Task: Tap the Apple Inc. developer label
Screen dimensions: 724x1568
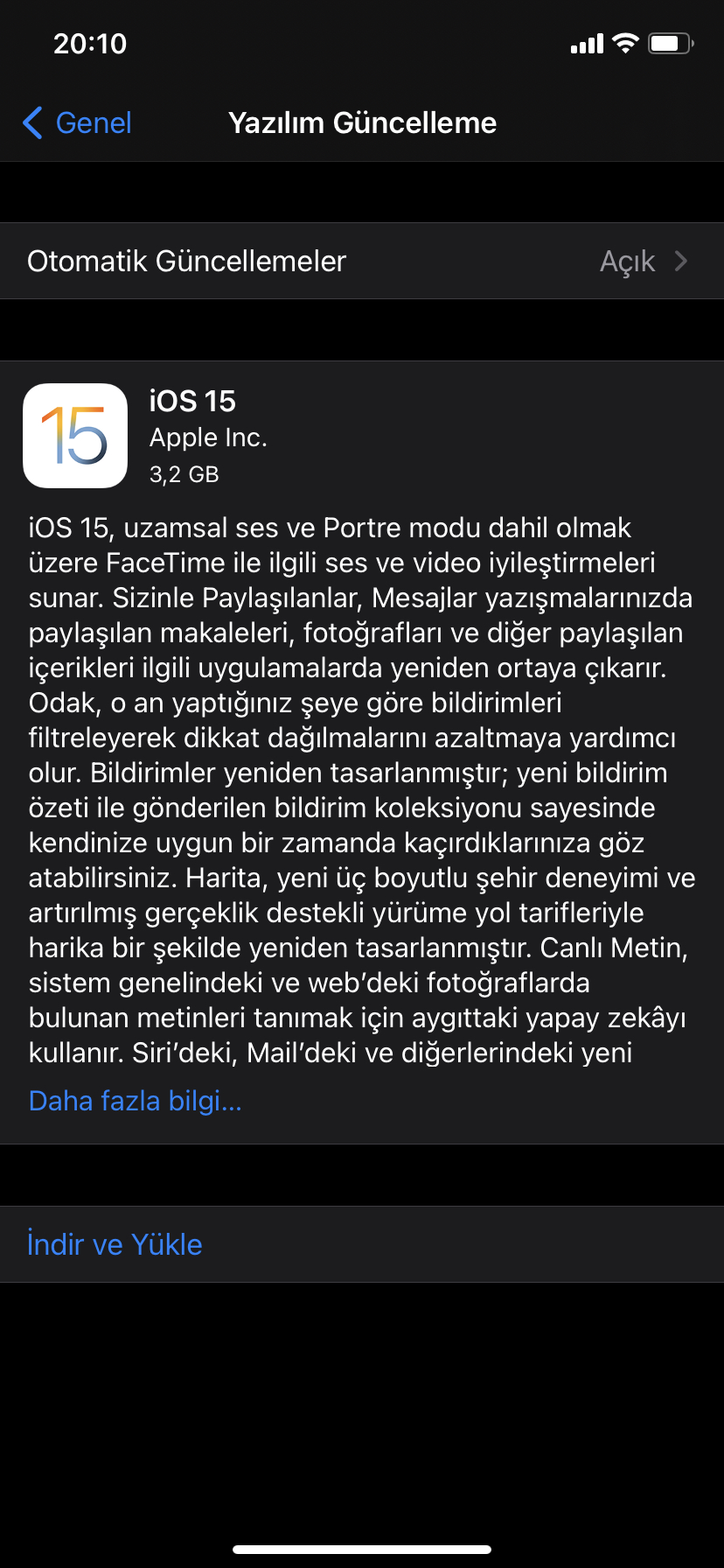Action: (208, 437)
